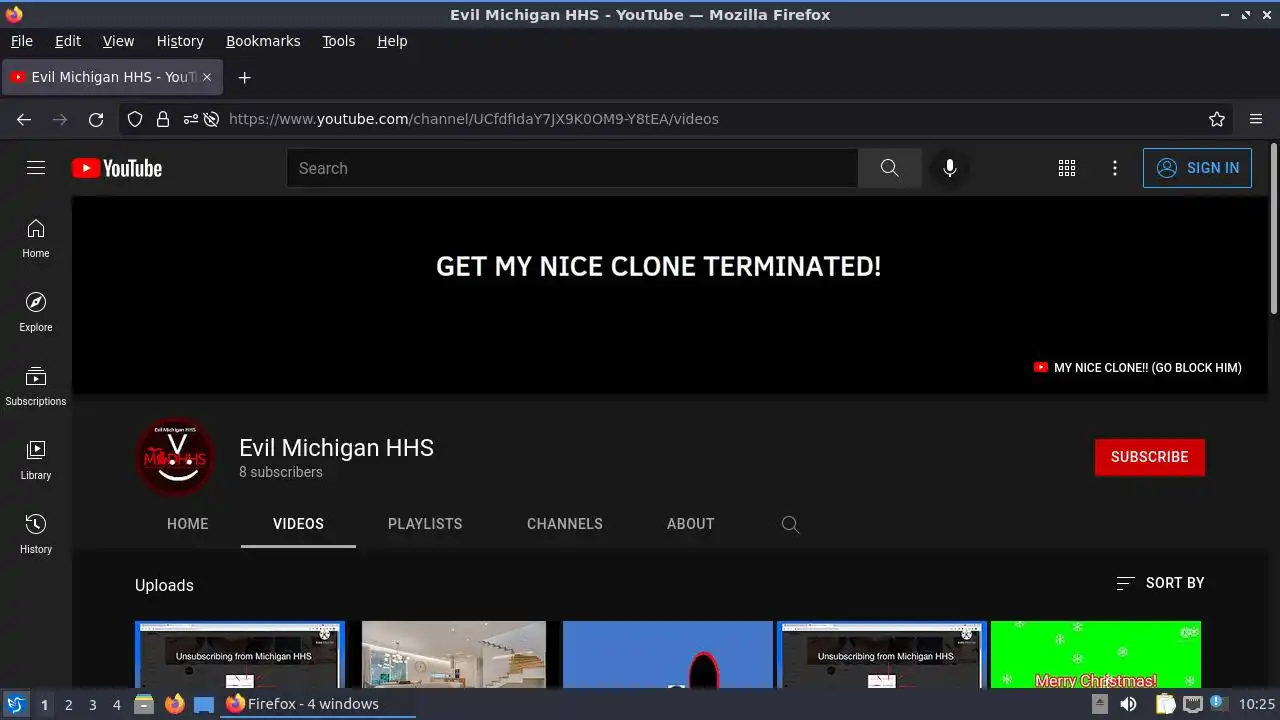Viewport: 1280px width, 720px height.
Task: Click the Evil Michigan HHS channel avatar
Action: click(x=175, y=457)
